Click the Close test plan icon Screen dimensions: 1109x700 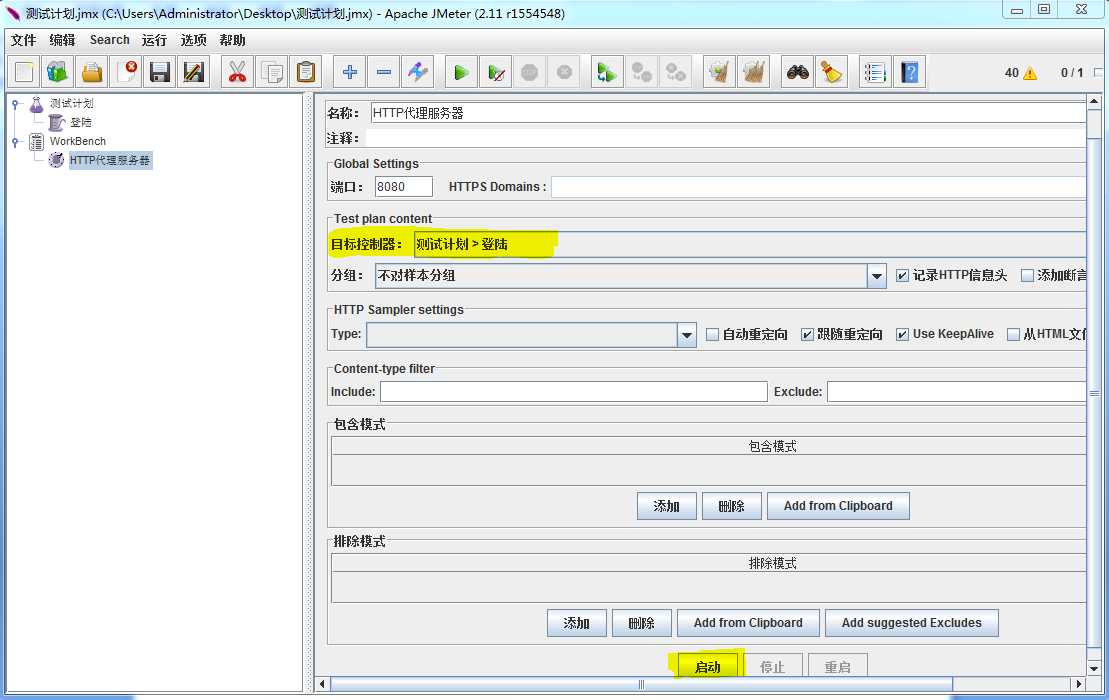coord(127,72)
